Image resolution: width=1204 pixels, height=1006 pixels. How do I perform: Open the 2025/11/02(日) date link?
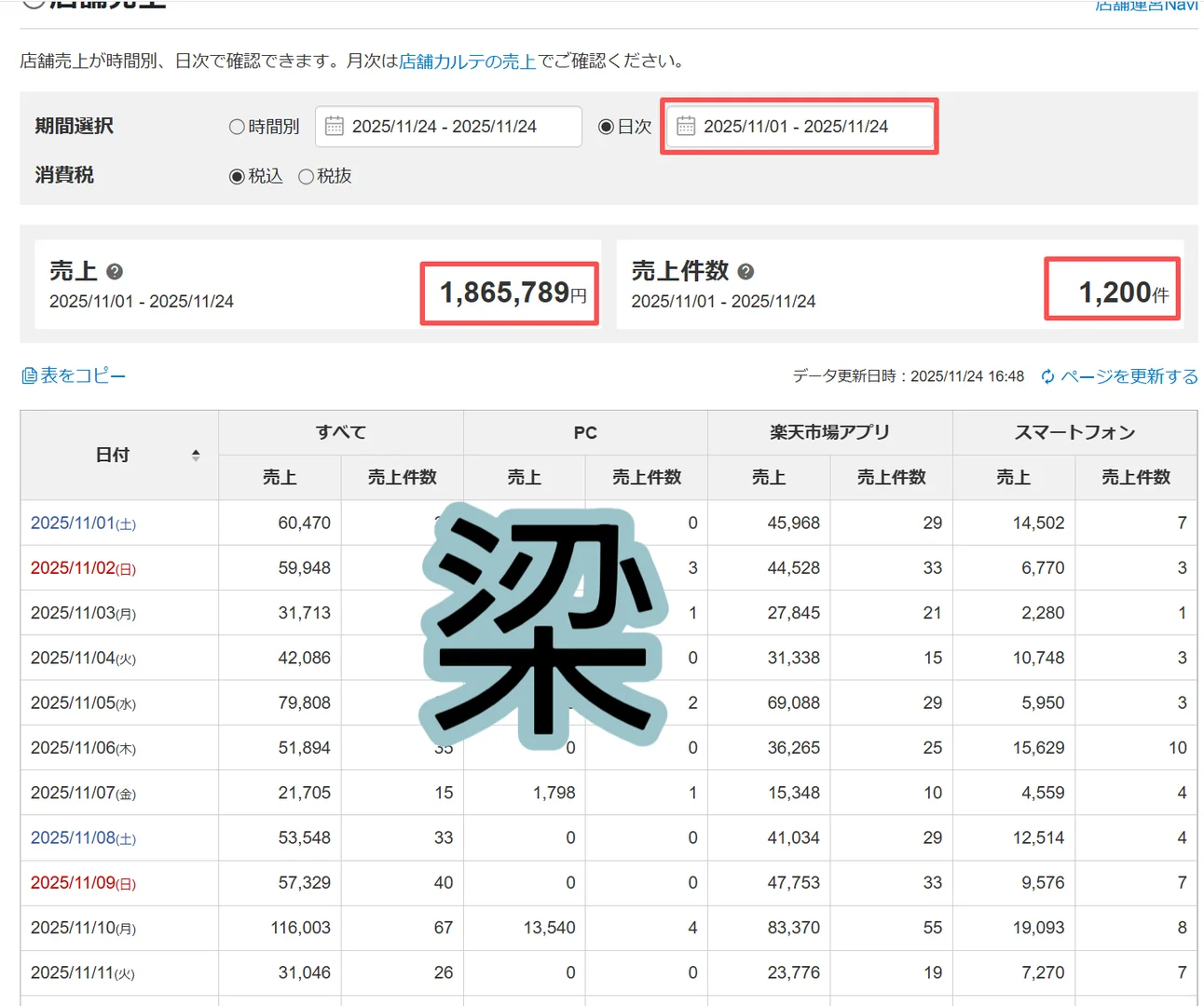83,568
